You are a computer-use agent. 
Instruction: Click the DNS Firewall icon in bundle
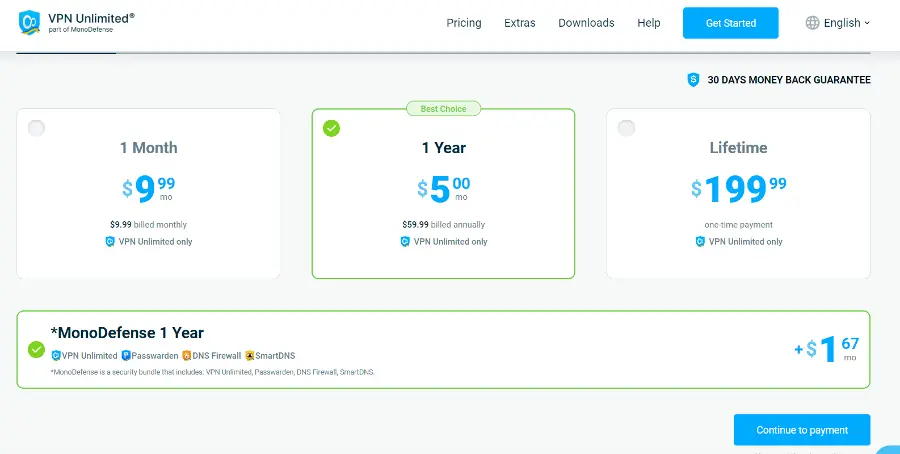pyautogui.click(x=187, y=356)
